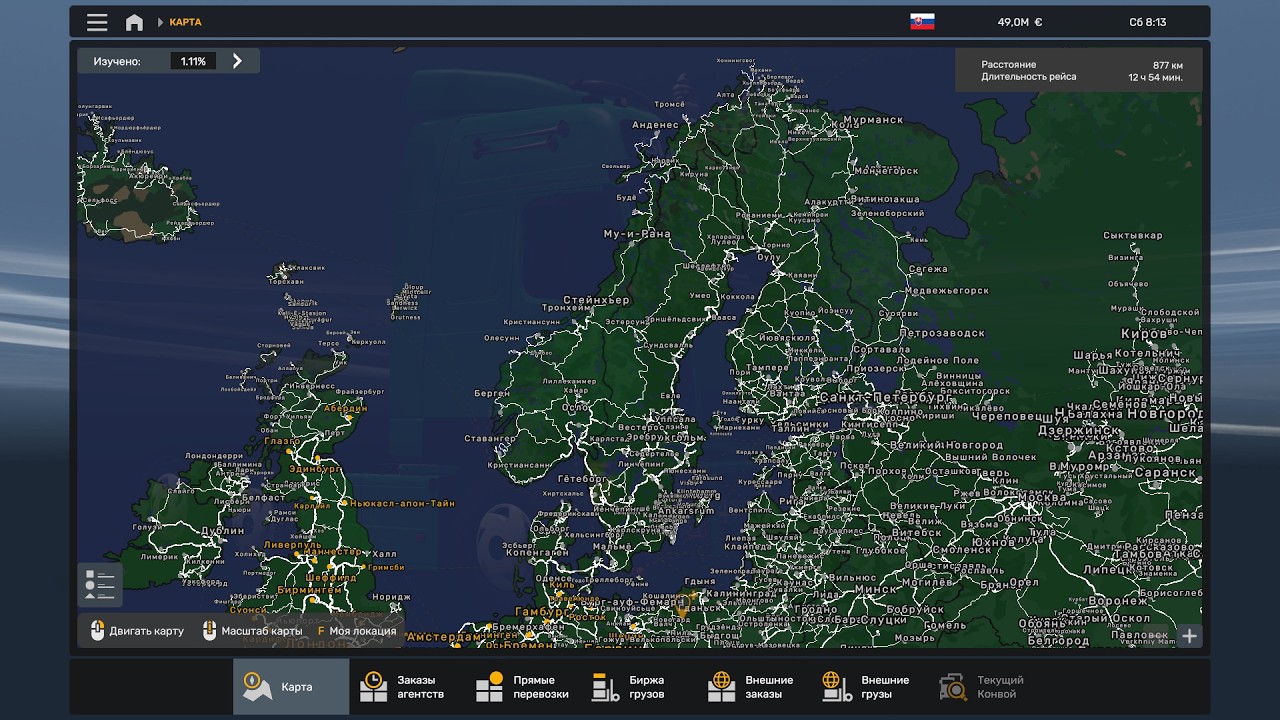This screenshot has width=1280, height=720.
Task: Select Смоленск on the map
Action: (x=961, y=549)
